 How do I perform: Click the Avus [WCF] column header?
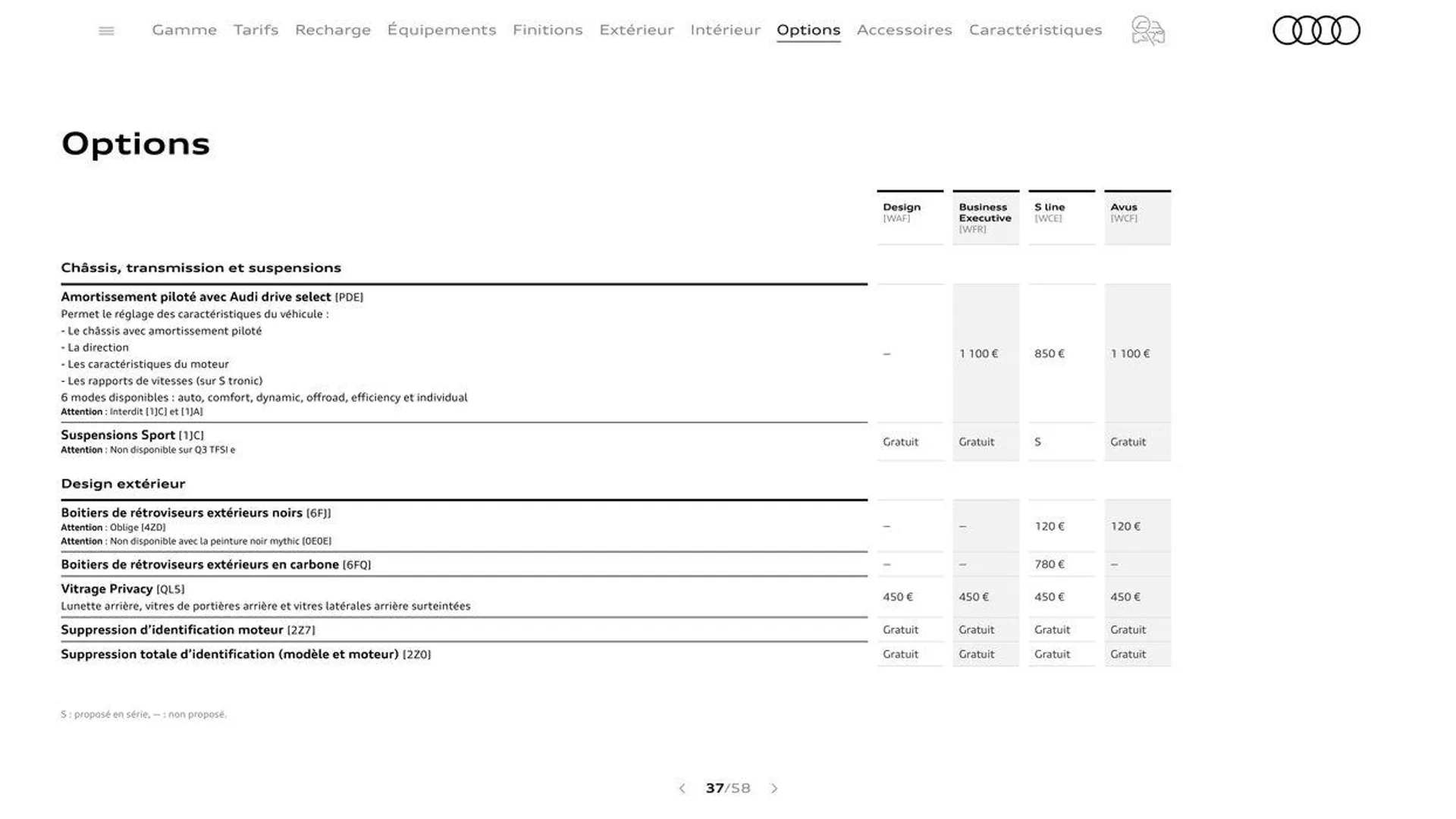pyautogui.click(x=1137, y=217)
